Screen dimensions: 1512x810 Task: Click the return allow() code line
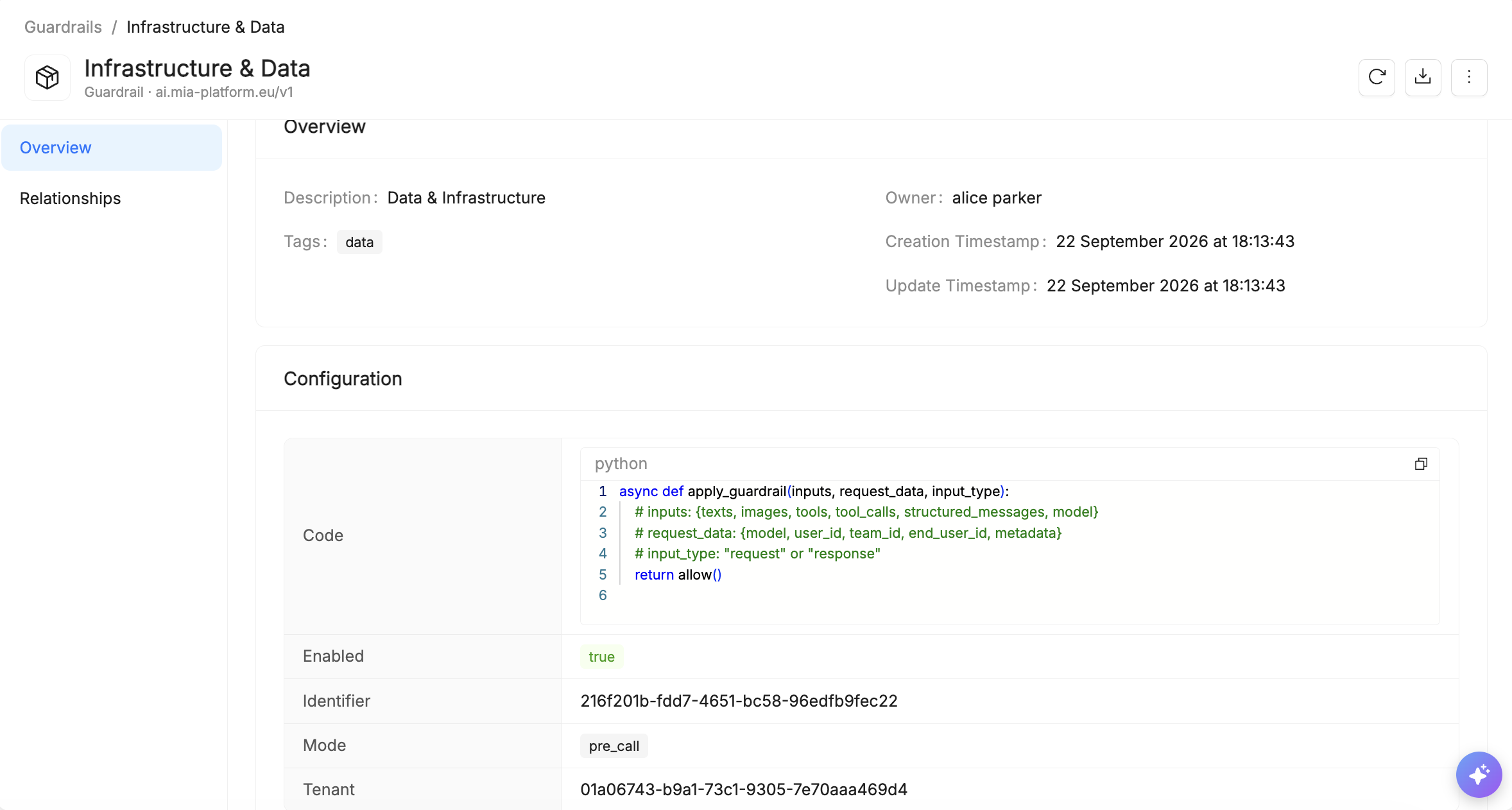click(678, 574)
